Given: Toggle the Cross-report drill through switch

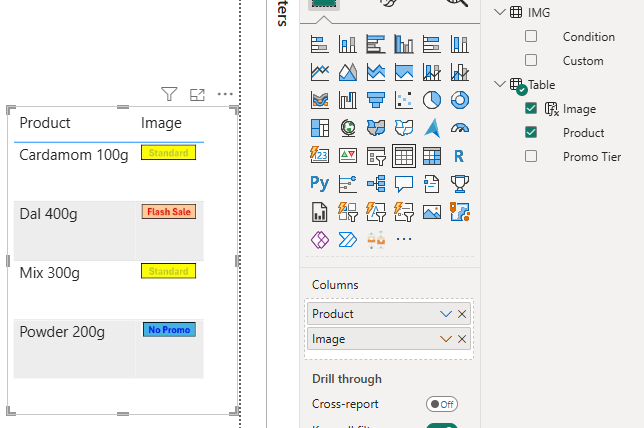Looking at the screenshot, I should (x=442, y=404).
